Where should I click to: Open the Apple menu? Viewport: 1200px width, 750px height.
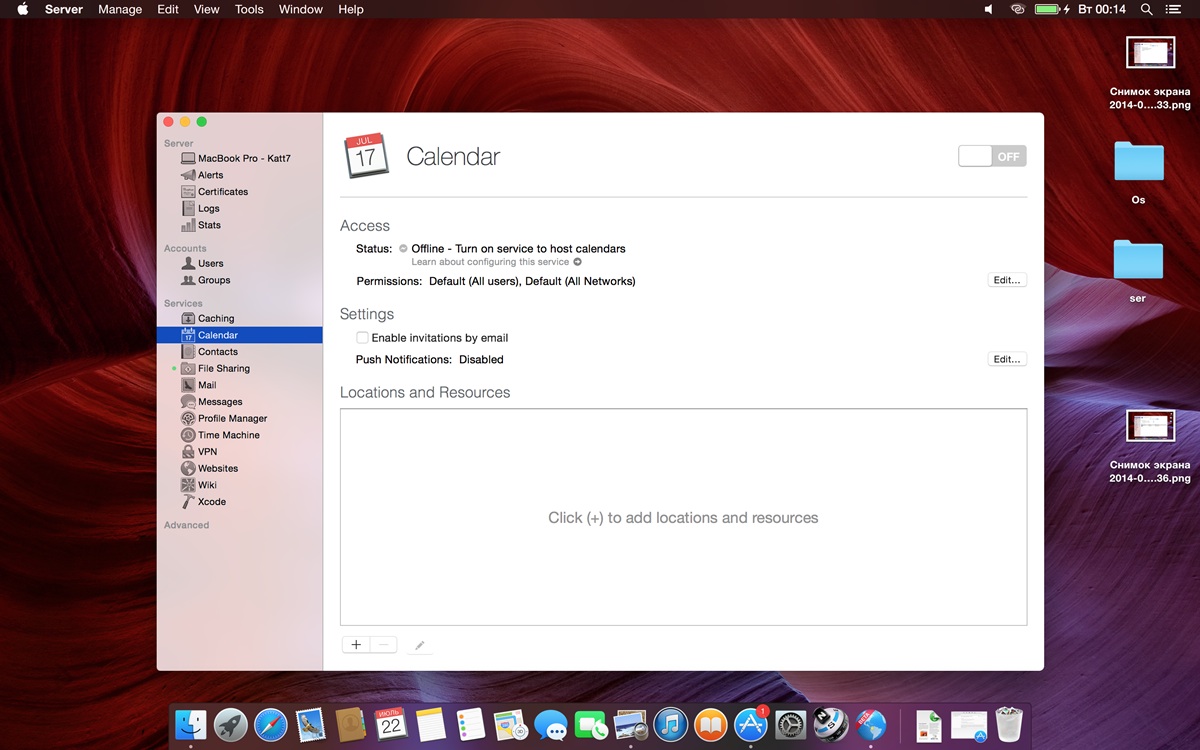click(x=22, y=9)
